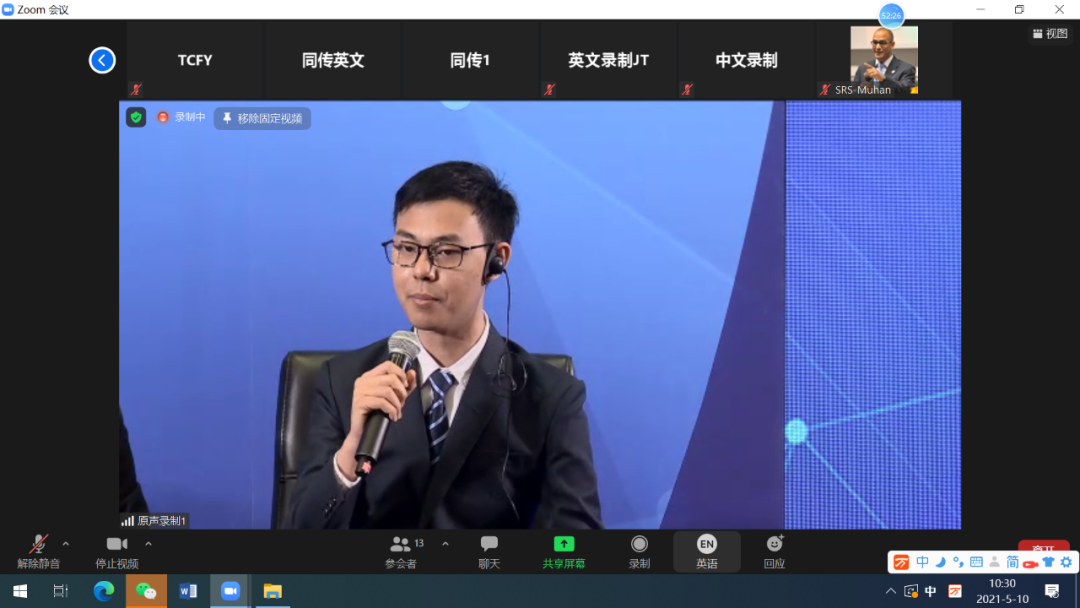Stop video (停止视频) camera toggle
The image size is (1080, 608).
click(x=117, y=544)
